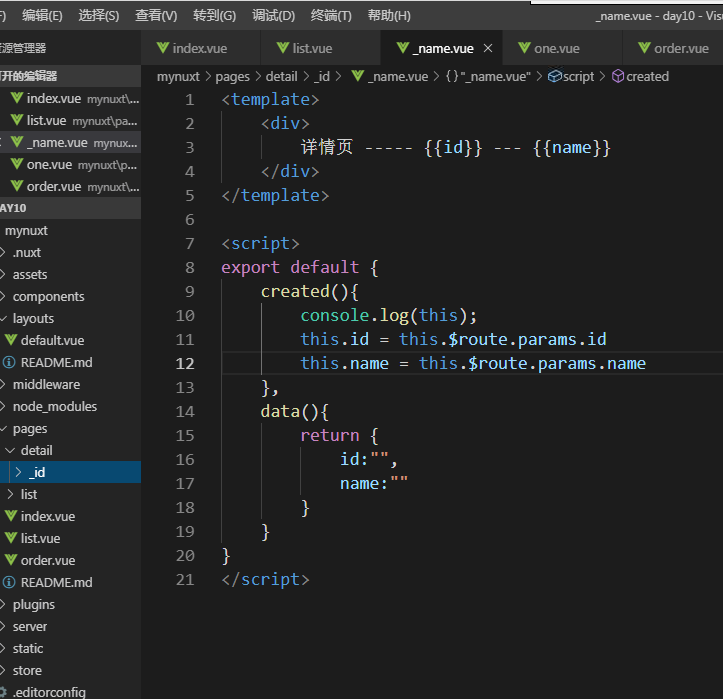Close the _name.vue tab
The height and width of the screenshot is (699, 723).
coord(488,48)
